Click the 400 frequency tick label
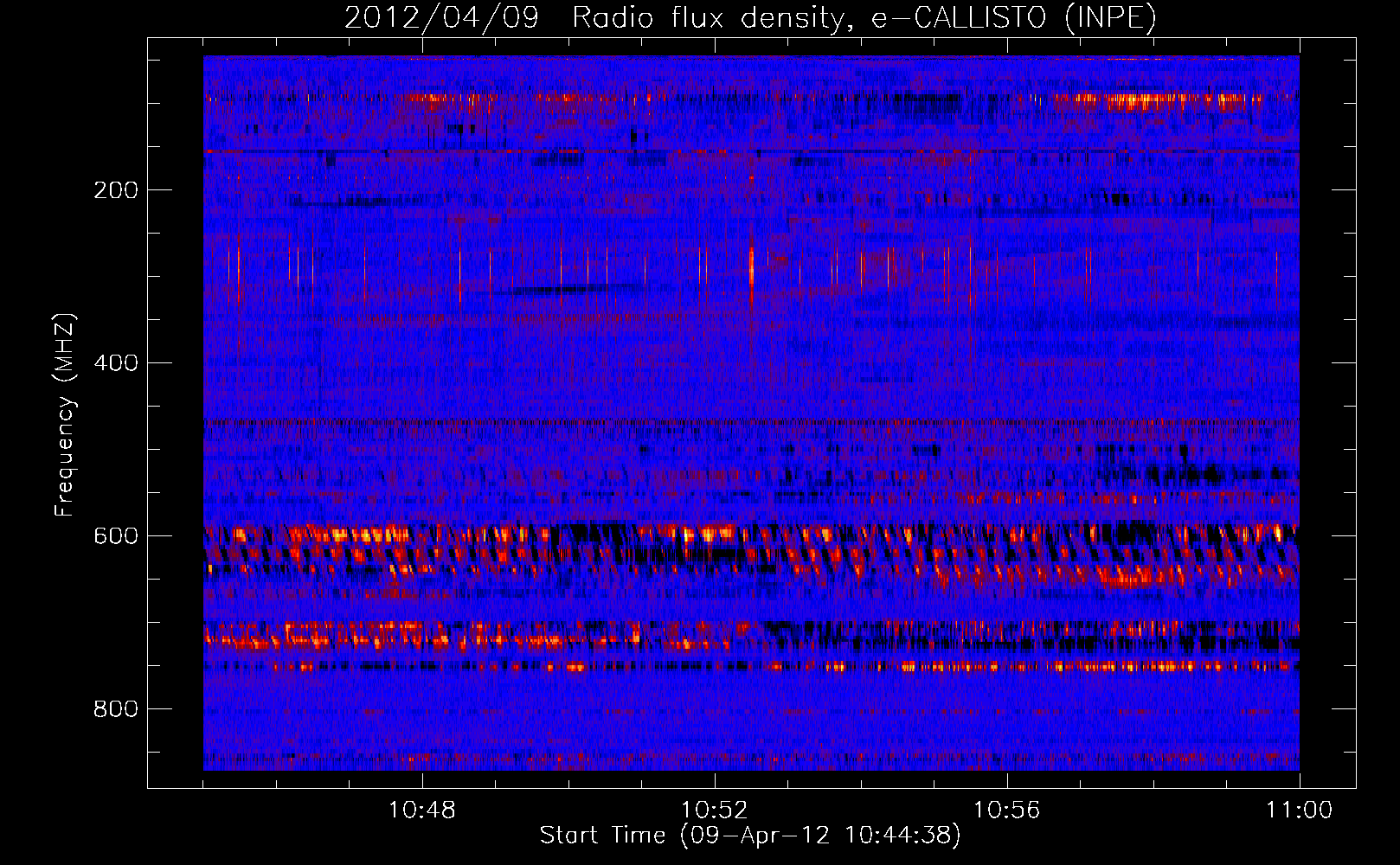Screen dimensions: 1400x865 pyautogui.click(x=116, y=363)
